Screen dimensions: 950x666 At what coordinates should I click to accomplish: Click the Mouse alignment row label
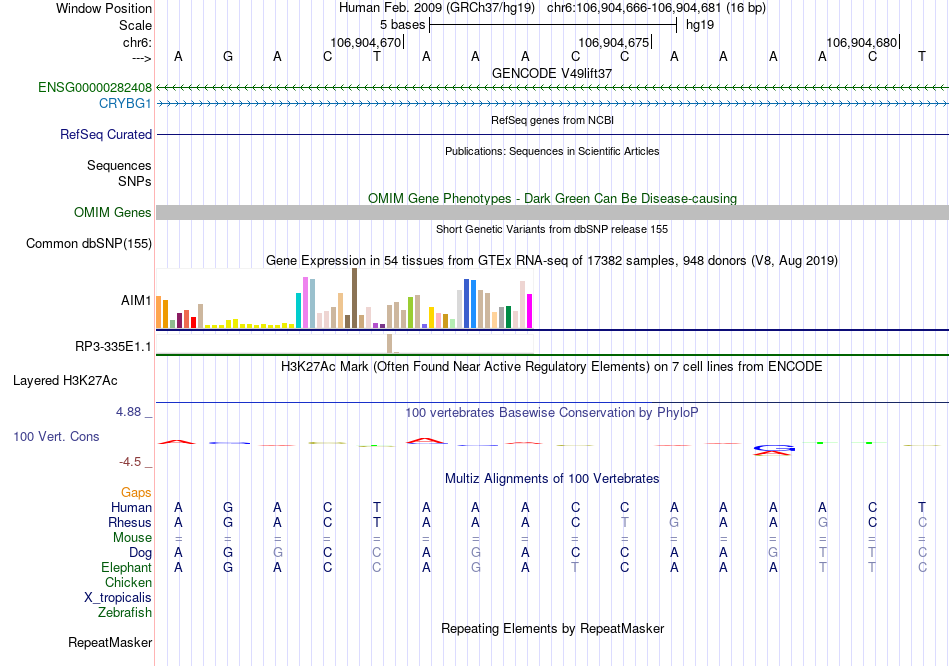(x=133, y=538)
